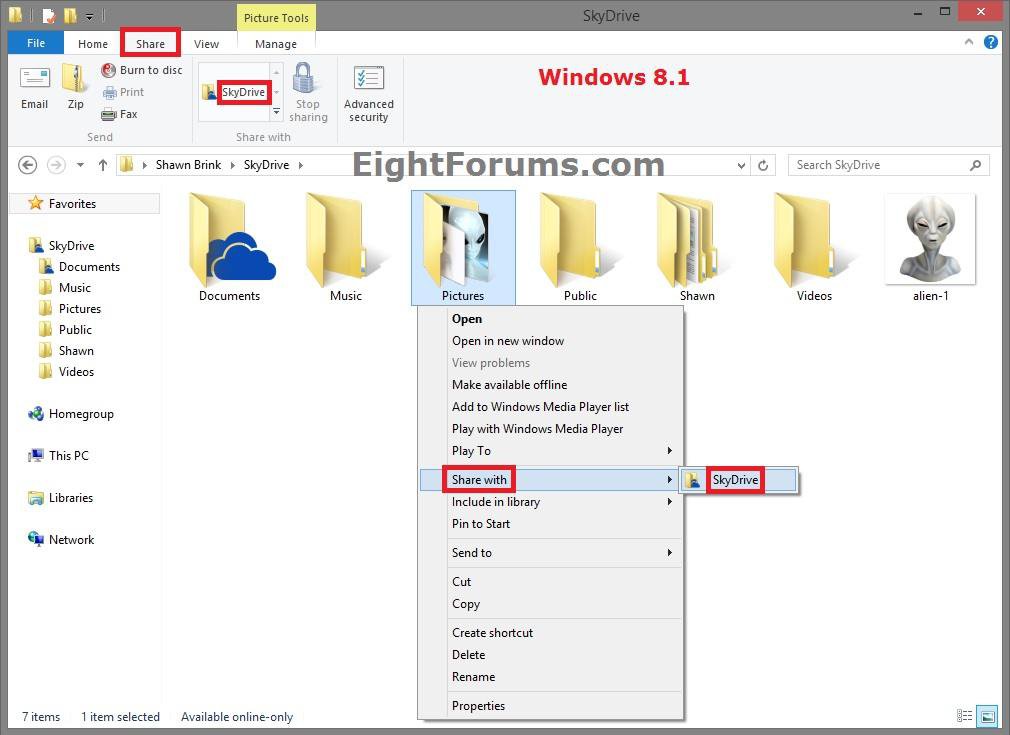Click the blue File button
Image resolution: width=1010 pixels, height=735 pixels.
pos(35,44)
